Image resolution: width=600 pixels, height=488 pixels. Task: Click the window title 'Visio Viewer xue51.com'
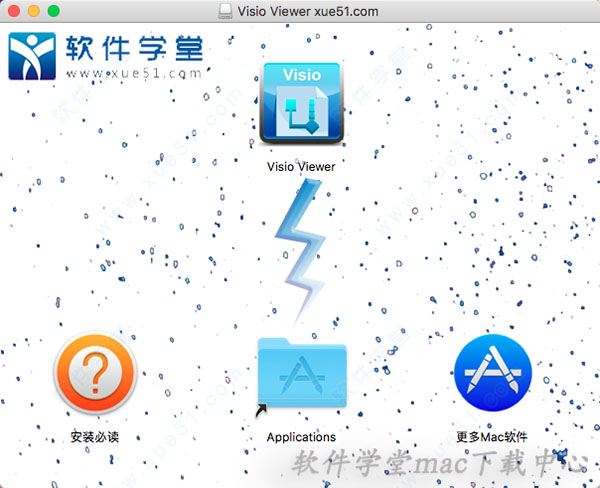tap(308, 11)
